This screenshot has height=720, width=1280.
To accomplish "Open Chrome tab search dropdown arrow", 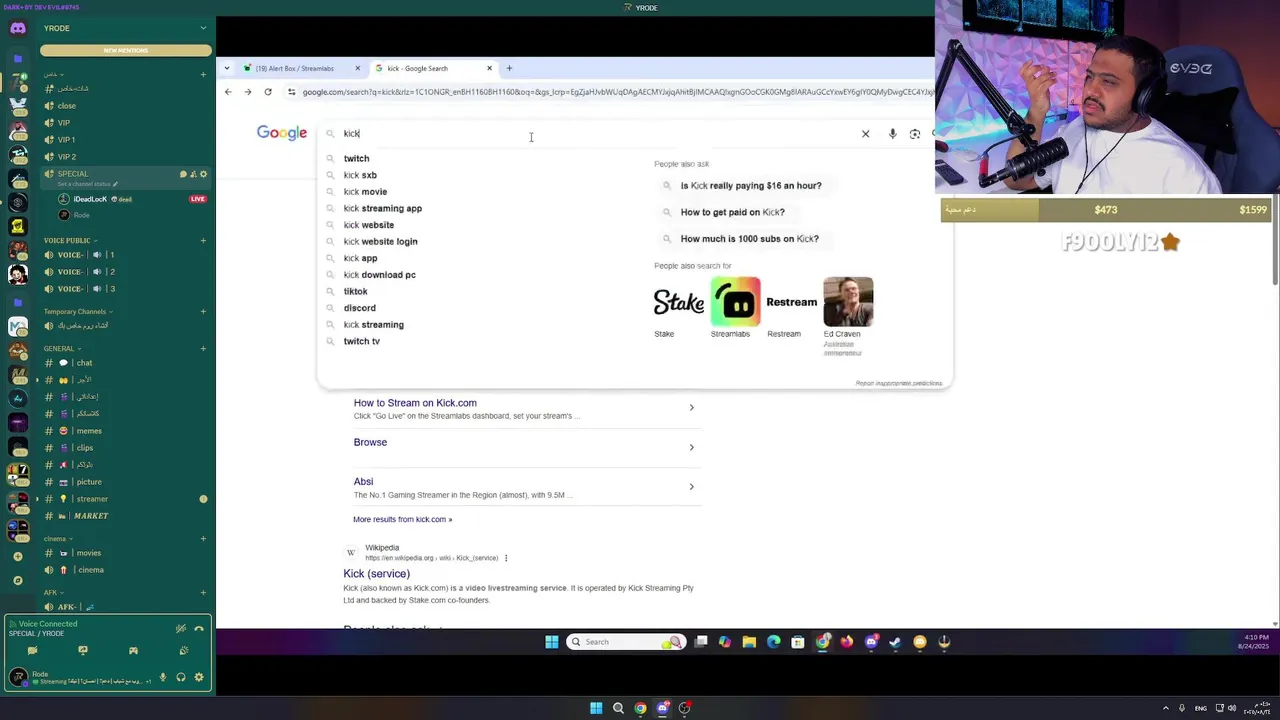I will 227,68.
